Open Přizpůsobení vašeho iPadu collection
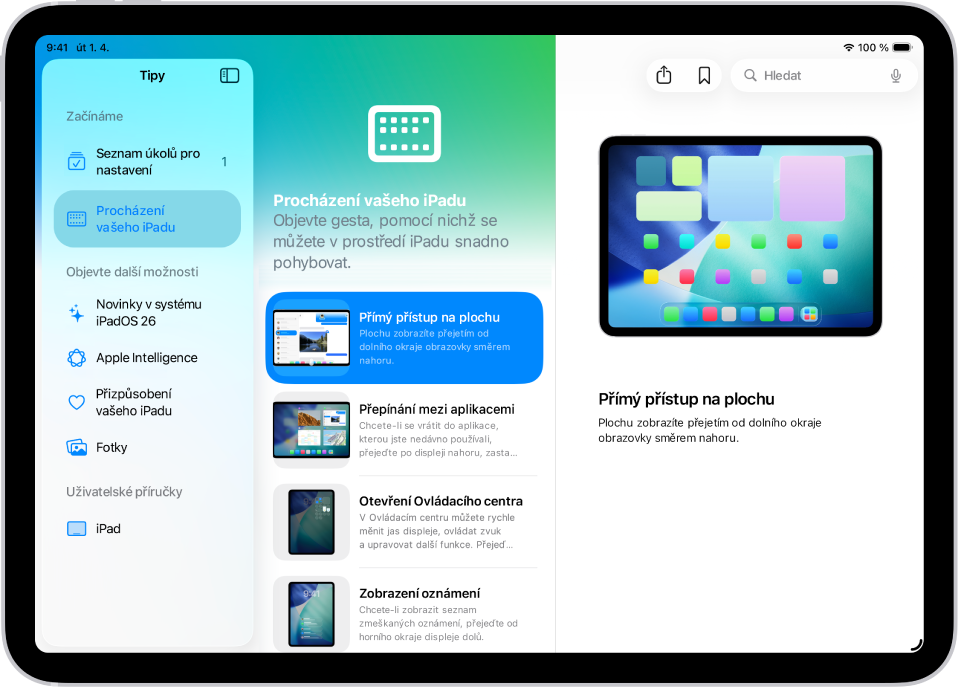 point(147,402)
